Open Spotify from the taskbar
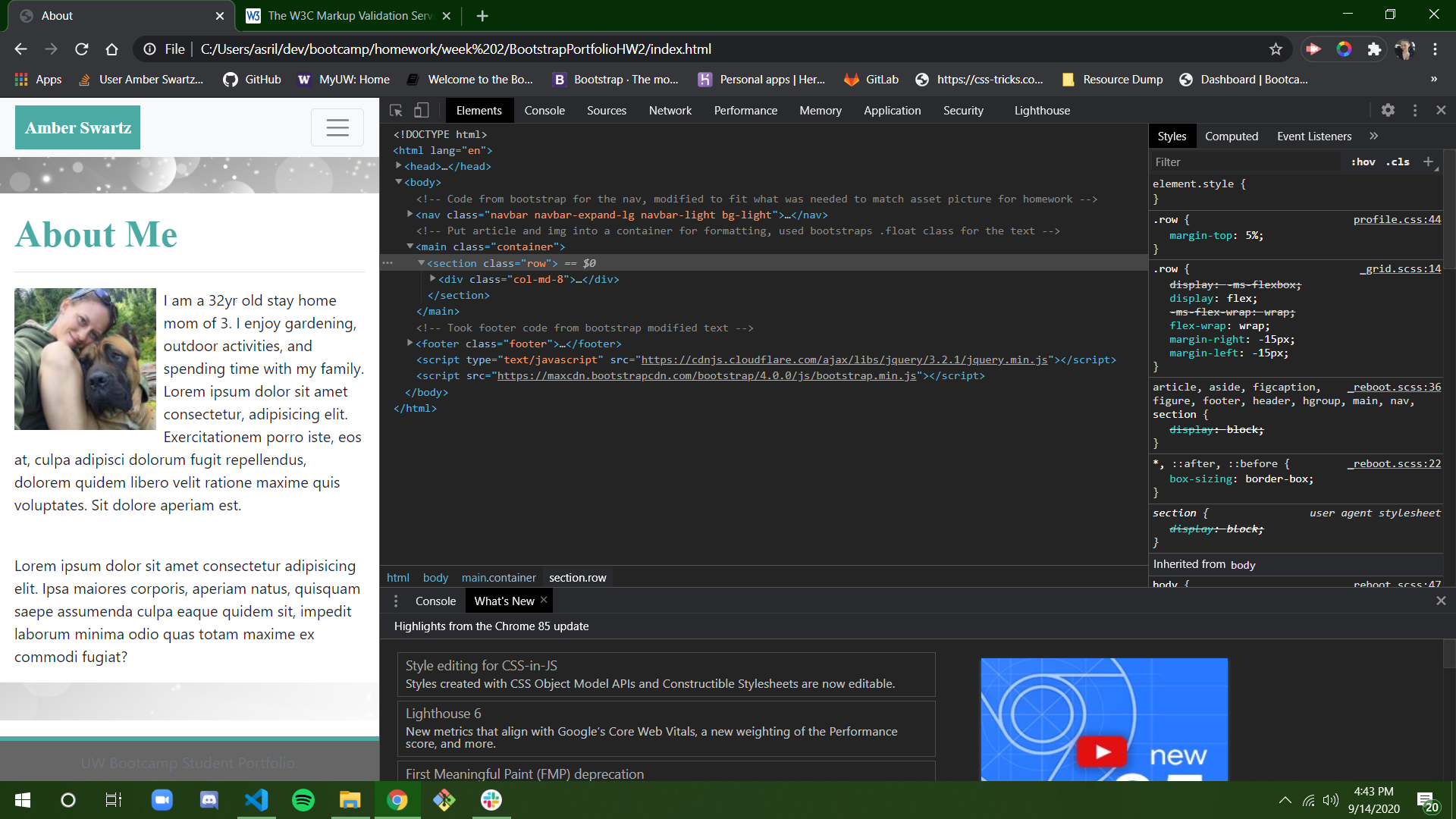The height and width of the screenshot is (819, 1456). (303, 800)
